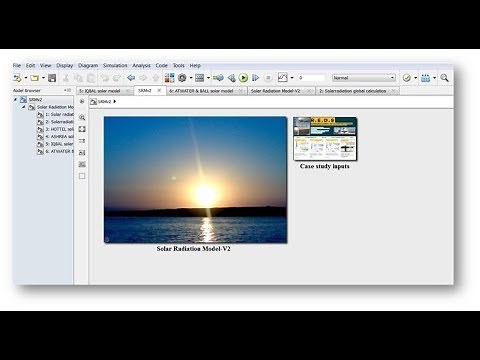Click the Copy toolbar icon
Viewport: 480px width, 360px height.
(x=78, y=78)
